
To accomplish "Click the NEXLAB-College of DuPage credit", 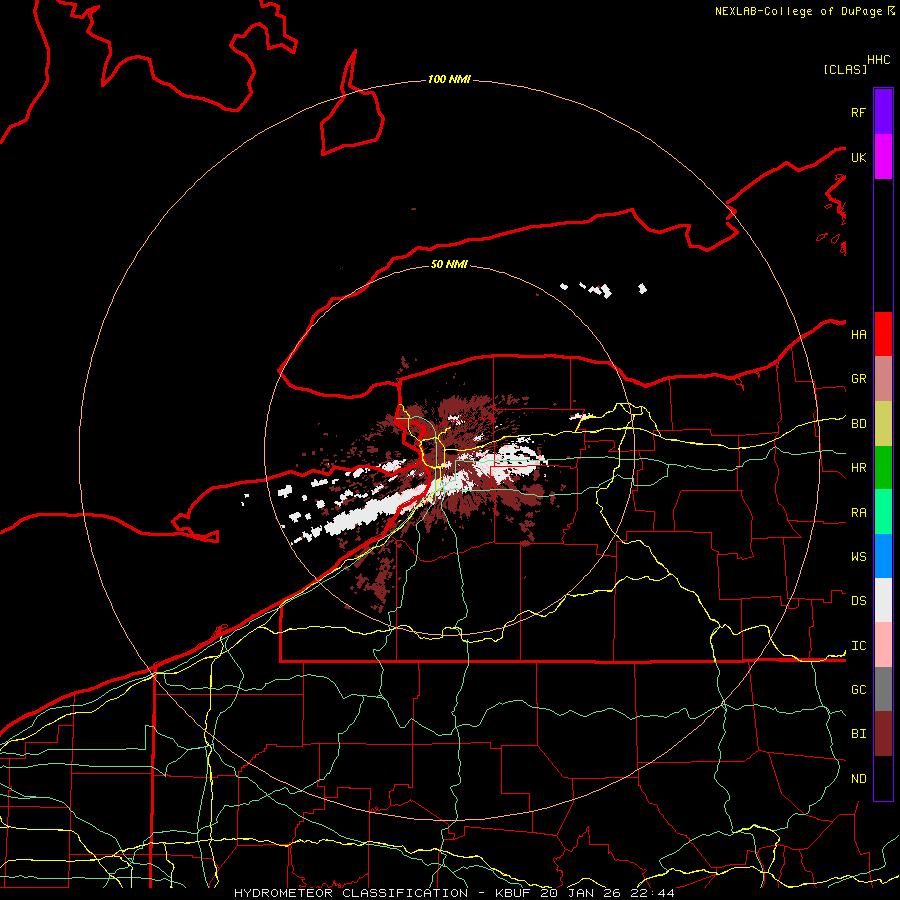I will click(x=799, y=11).
